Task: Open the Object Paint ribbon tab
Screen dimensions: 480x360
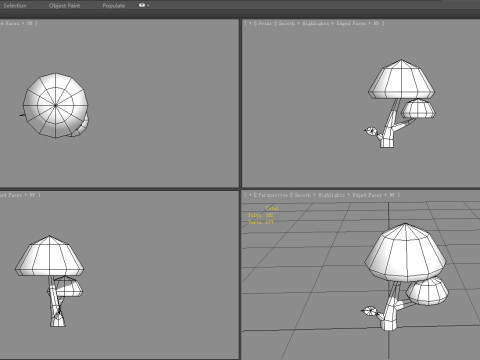Action: (64, 6)
